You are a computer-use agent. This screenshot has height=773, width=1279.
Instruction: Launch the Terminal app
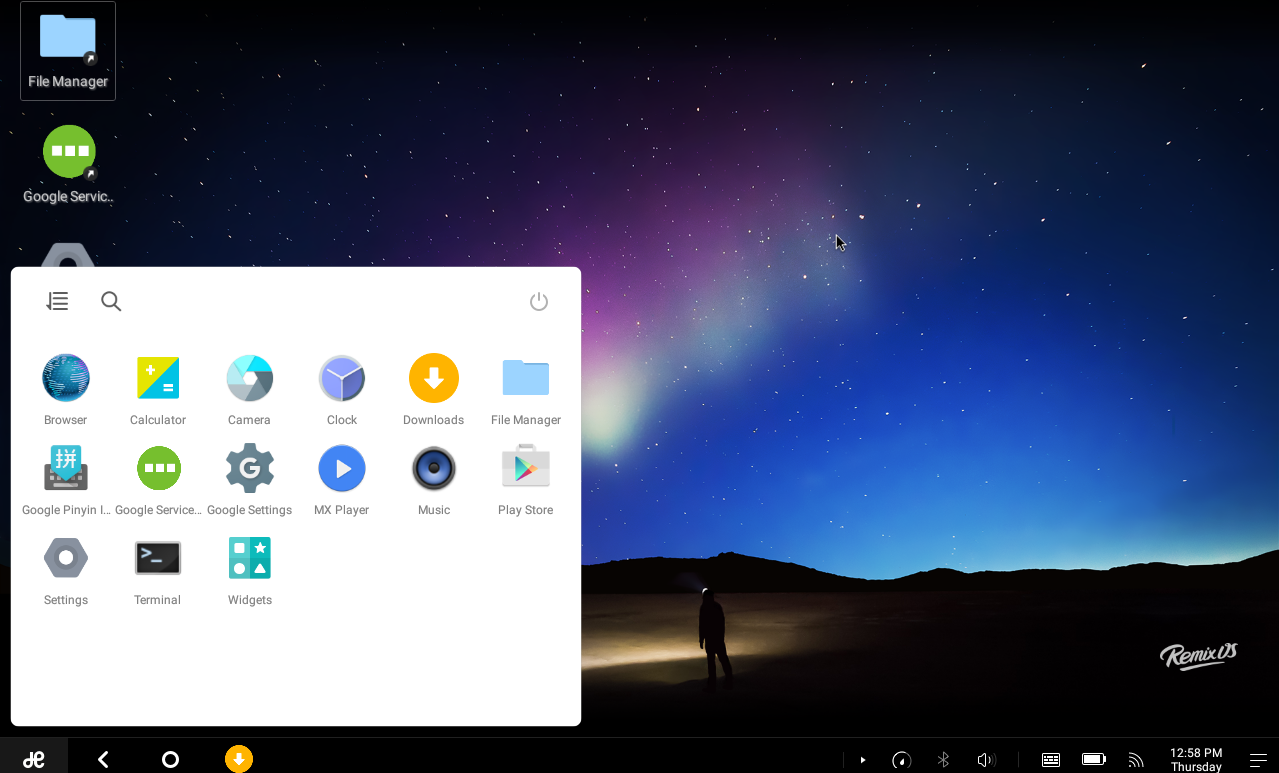click(x=157, y=558)
